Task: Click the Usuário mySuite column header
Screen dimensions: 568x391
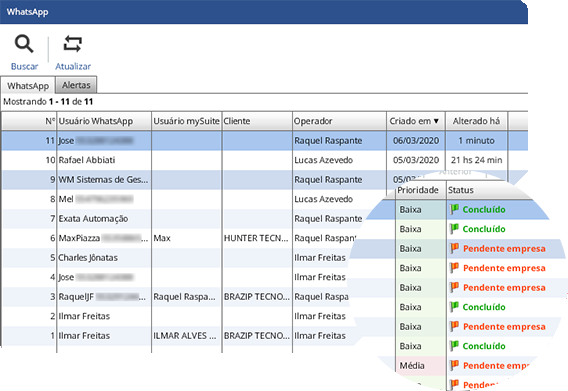Action: click(186, 121)
